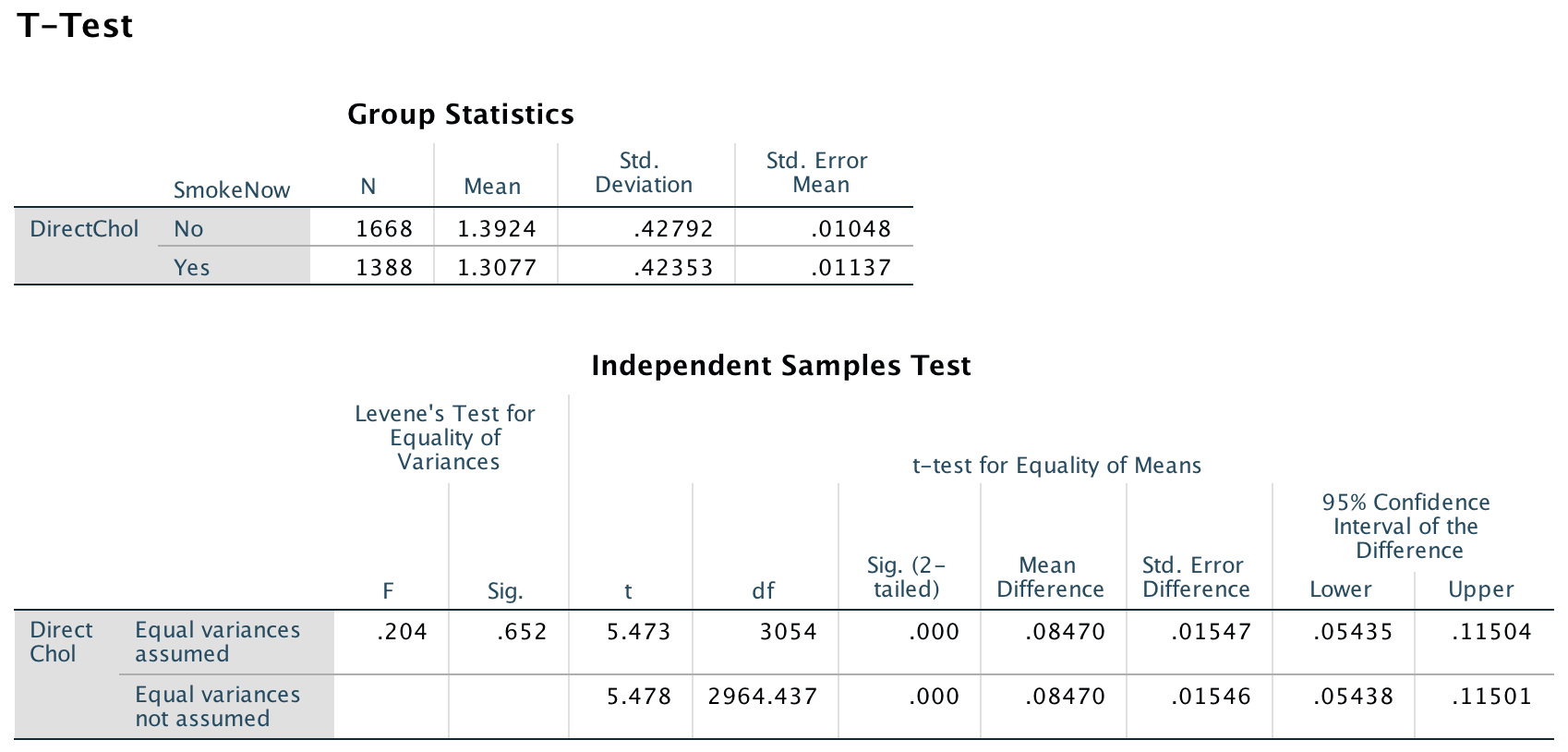
Task: Click the T-Test heading
Action: [x=75, y=26]
